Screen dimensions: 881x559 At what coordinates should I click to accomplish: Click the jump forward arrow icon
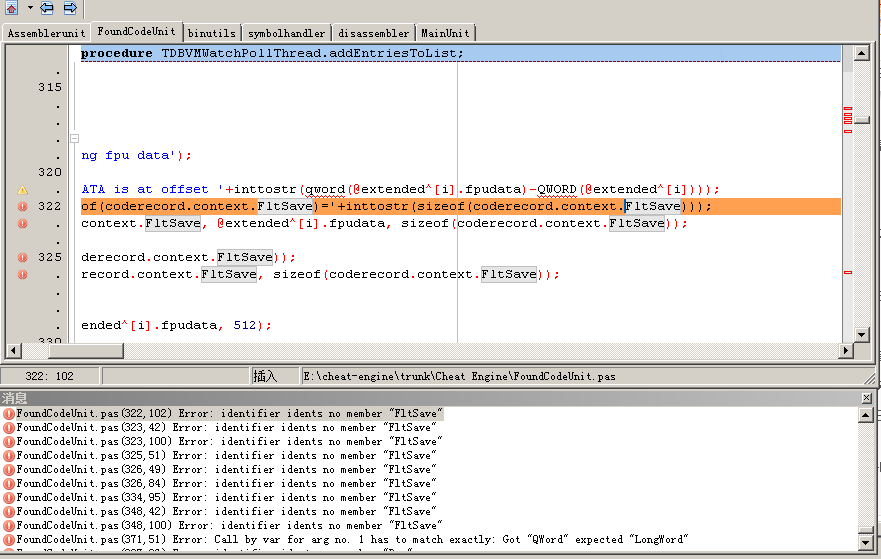pos(70,8)
